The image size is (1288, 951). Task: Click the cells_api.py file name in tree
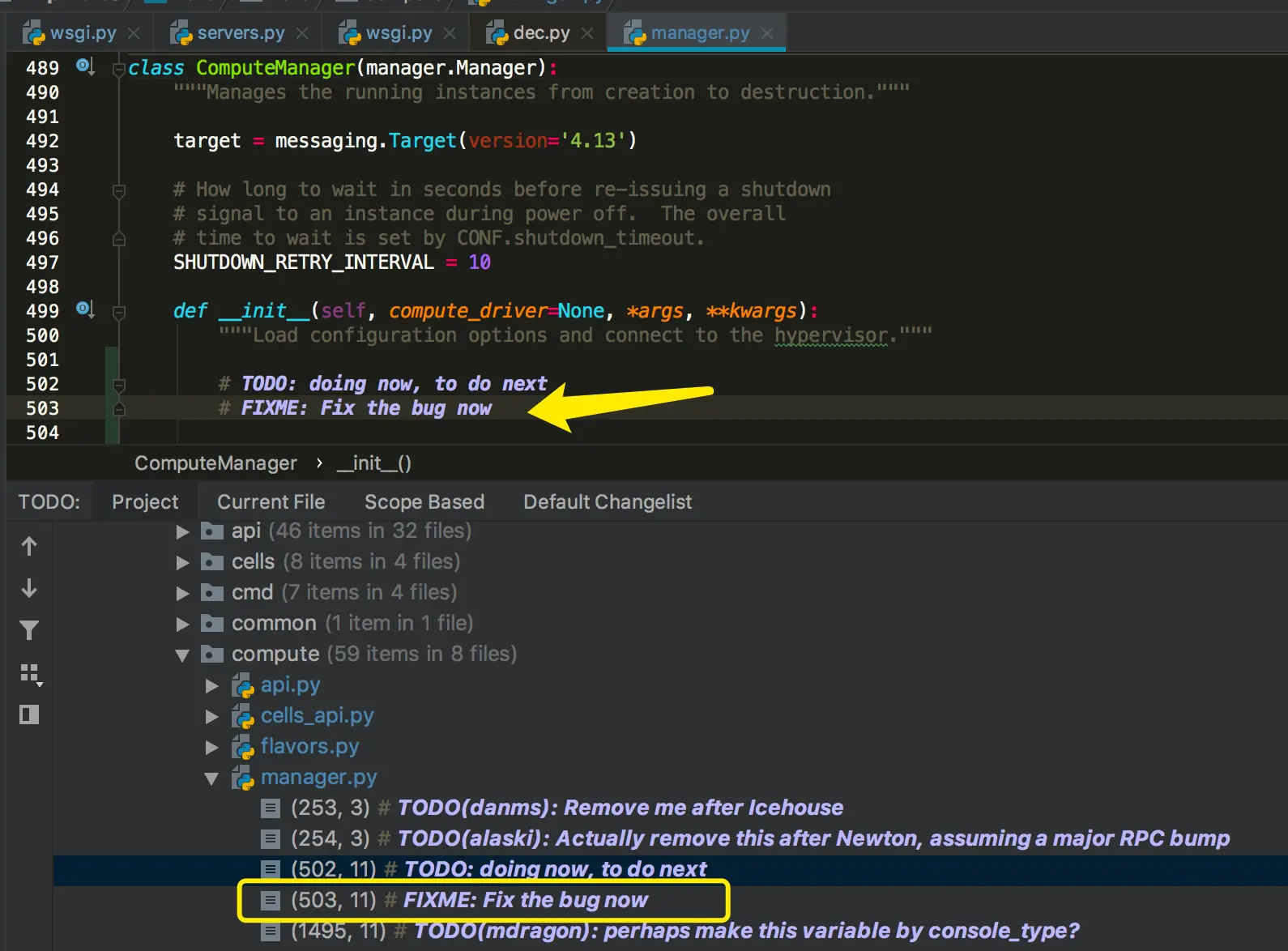317,715
